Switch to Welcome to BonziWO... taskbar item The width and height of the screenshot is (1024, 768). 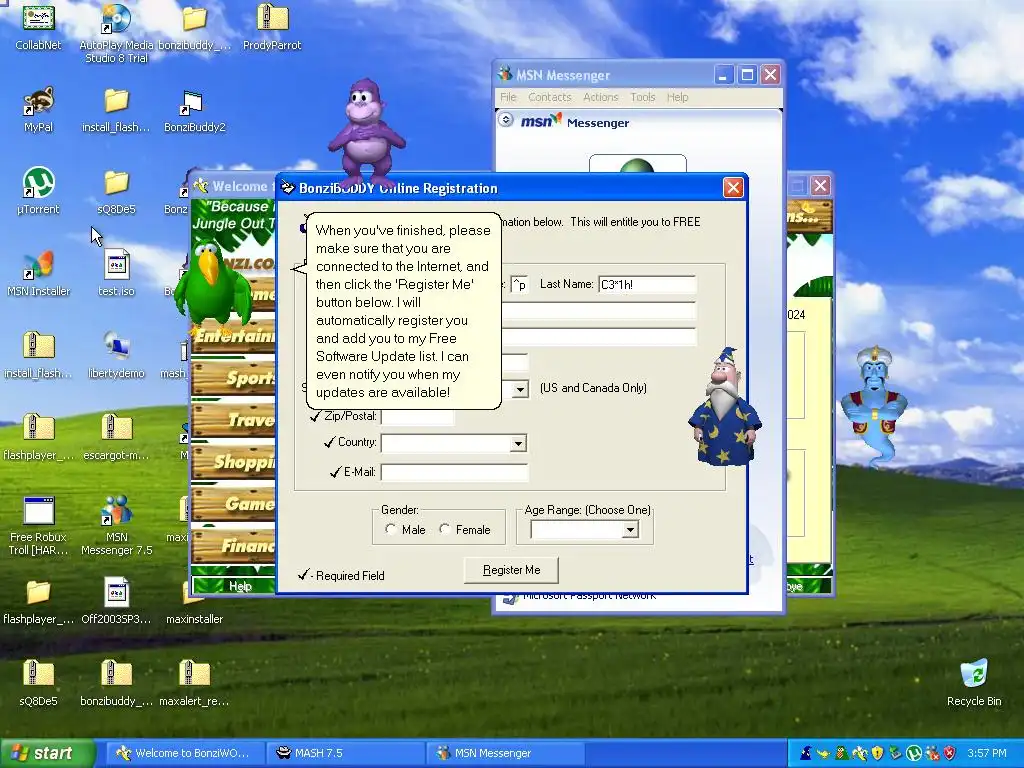click(184, 753)
